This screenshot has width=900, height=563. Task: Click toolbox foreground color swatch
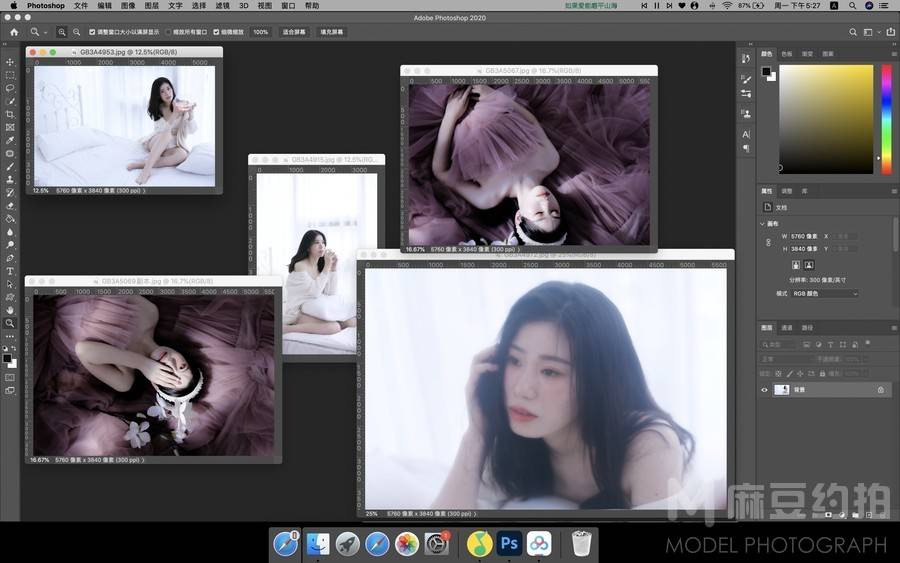(x=7, y=359)
